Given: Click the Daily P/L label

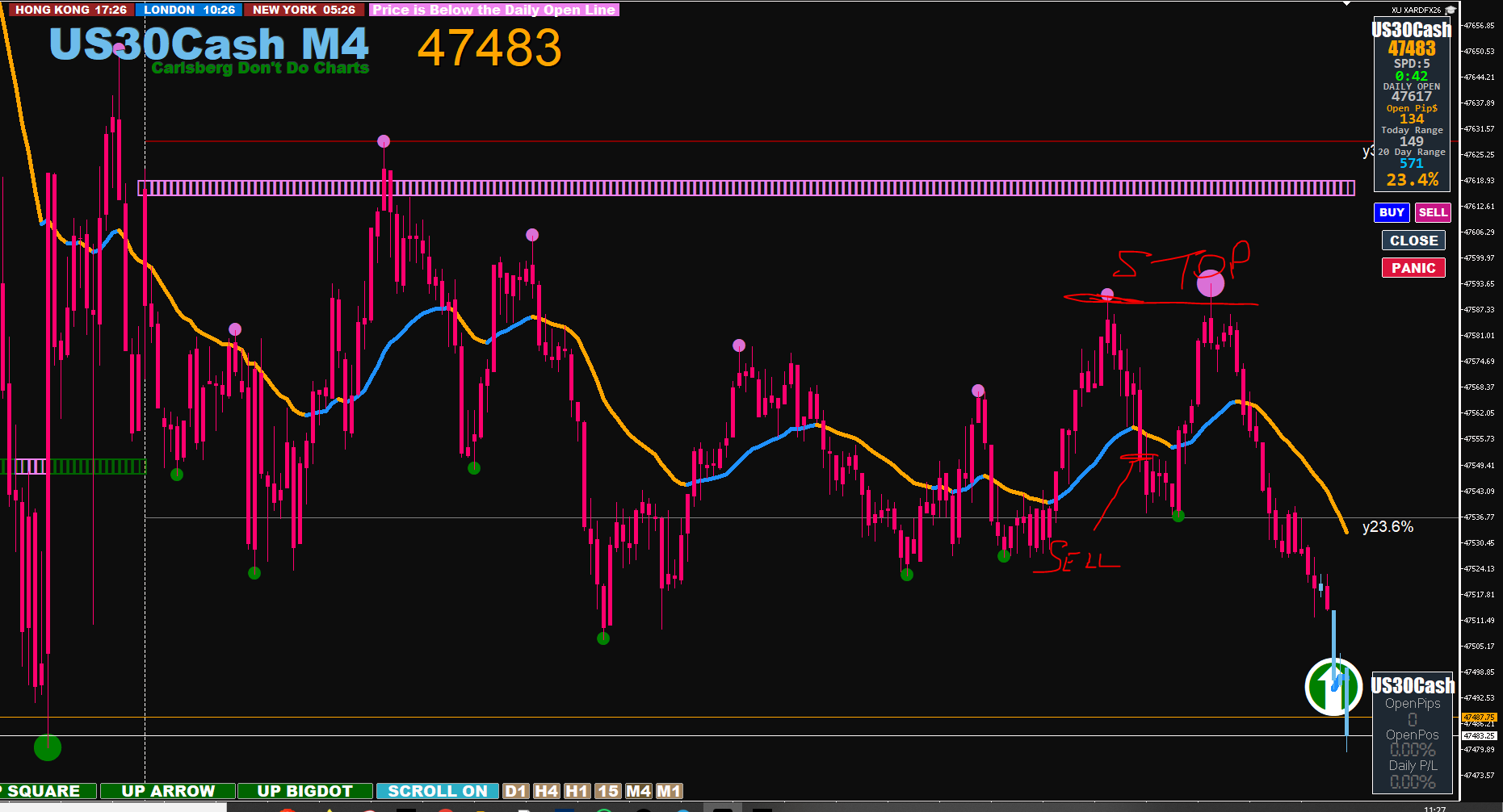Looking at the screenshot, I should tap(1413, 766).
